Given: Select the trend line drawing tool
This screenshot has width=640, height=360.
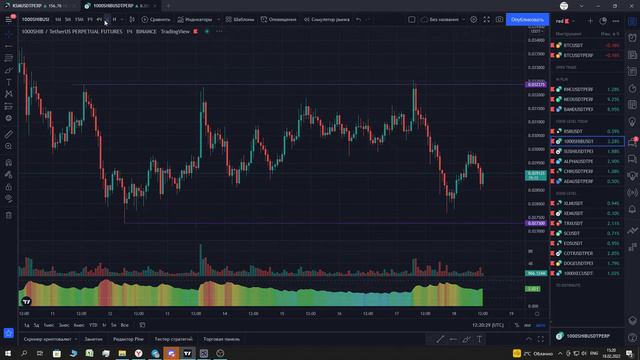Looking at the screenshot, I should pyautogui.click(x=9, y=47).
